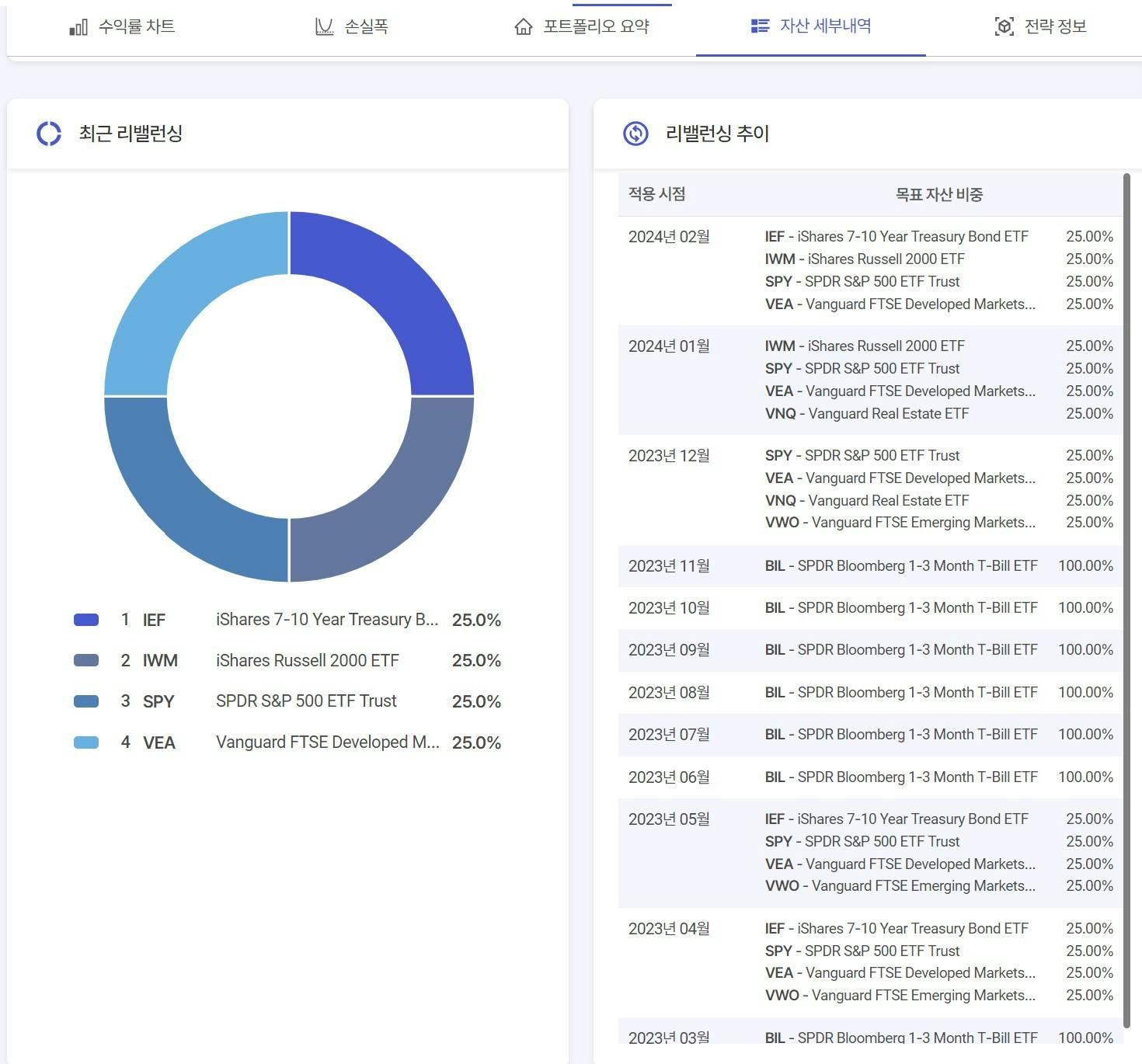Screen dimensions: 1142x1064
Task: Click the bar chart icon beside 수익률 차트
Action: [x=78, y=28]
